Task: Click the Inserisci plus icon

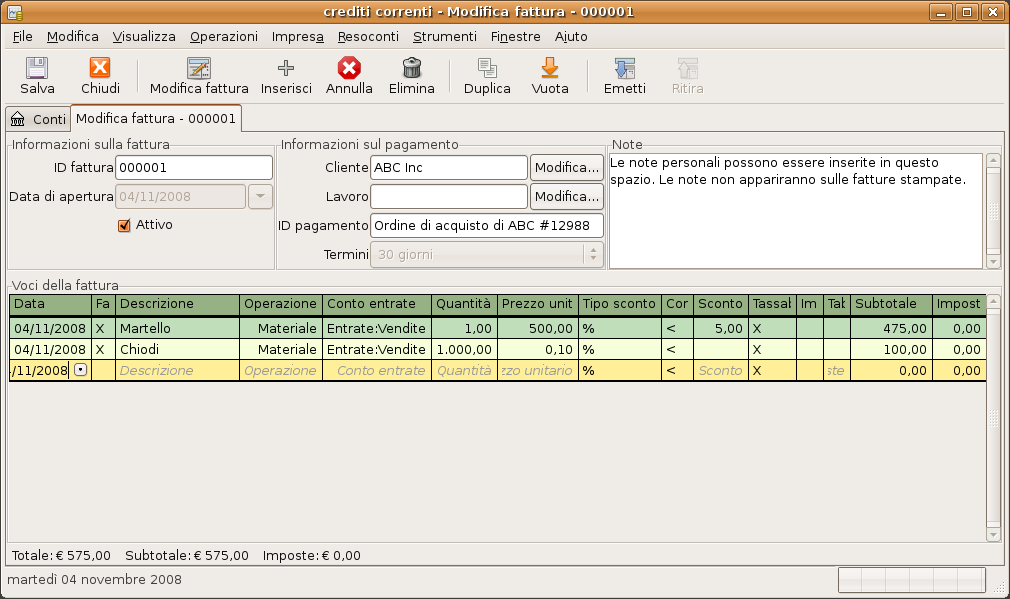Action: [x=286, y=68]
